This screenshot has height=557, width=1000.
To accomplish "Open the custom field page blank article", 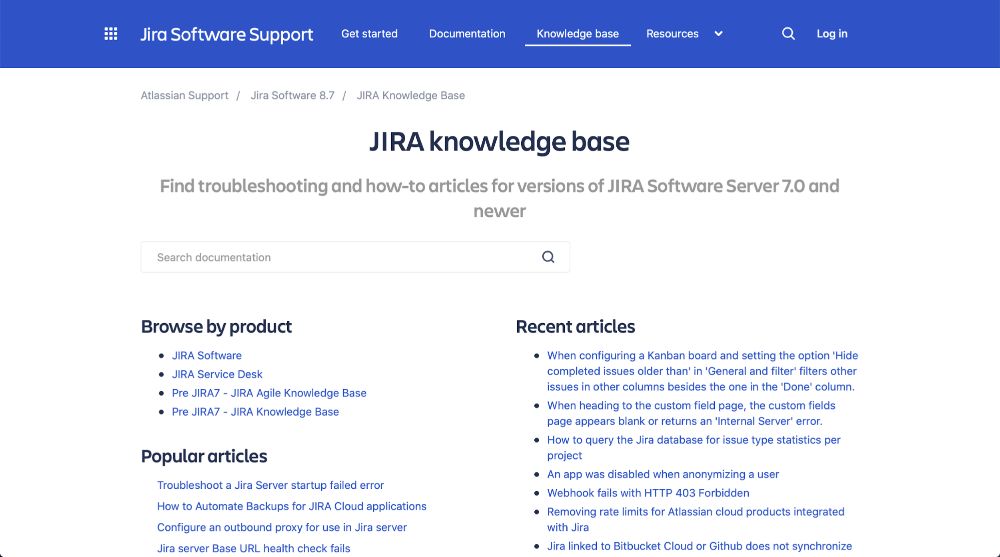I will (x=691, y=413).
